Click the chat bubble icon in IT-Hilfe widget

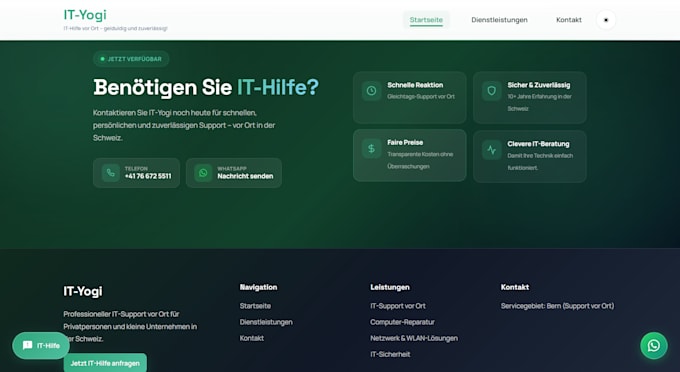28,345
